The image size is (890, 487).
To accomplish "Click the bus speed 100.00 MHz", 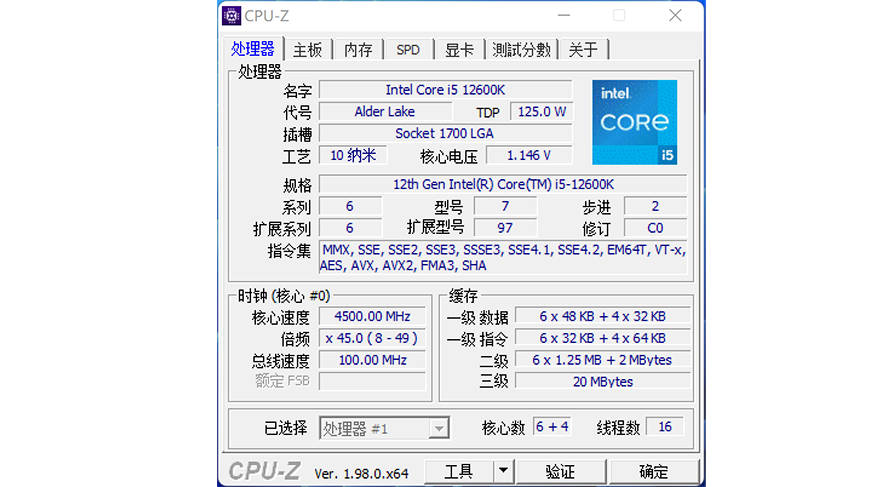I will coord(372,360).
